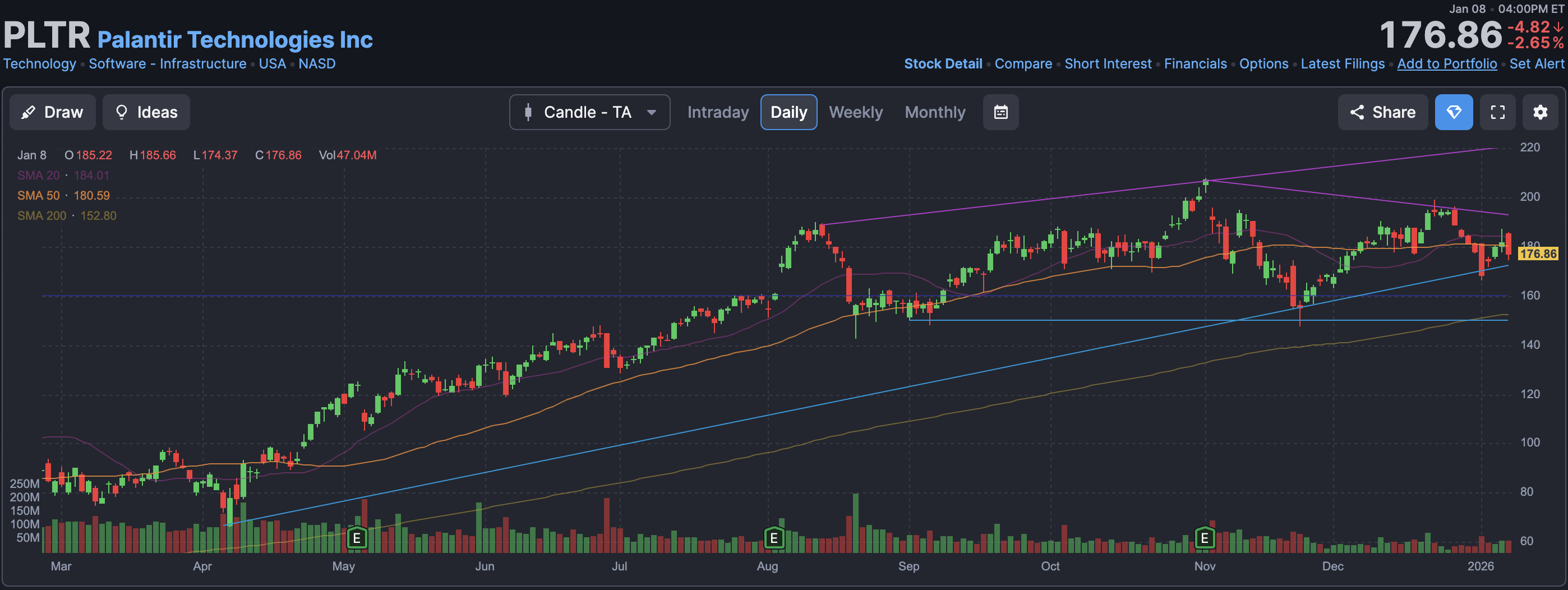Click the November earnings E marker

tap(1204, 538)
